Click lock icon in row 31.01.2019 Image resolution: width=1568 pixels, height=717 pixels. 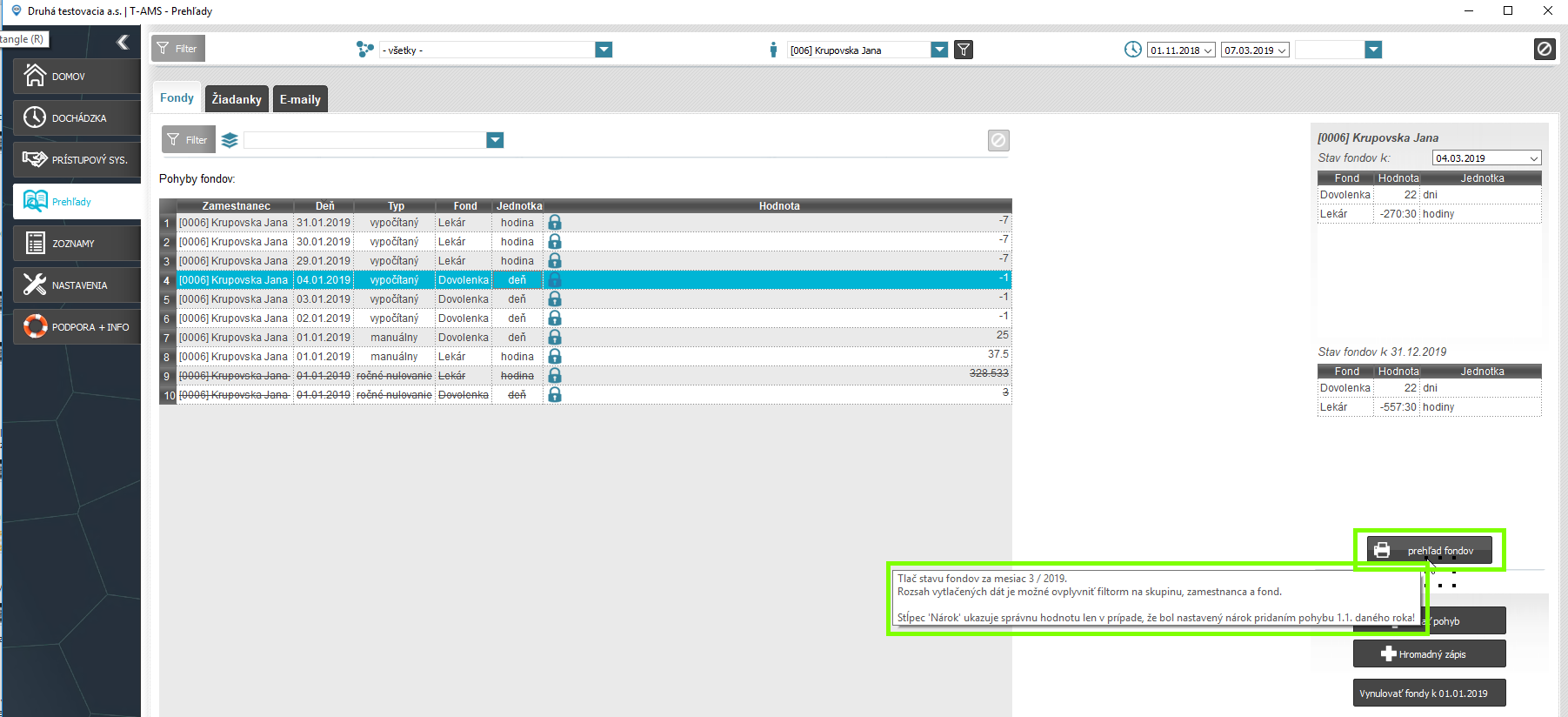pos(555,223)
